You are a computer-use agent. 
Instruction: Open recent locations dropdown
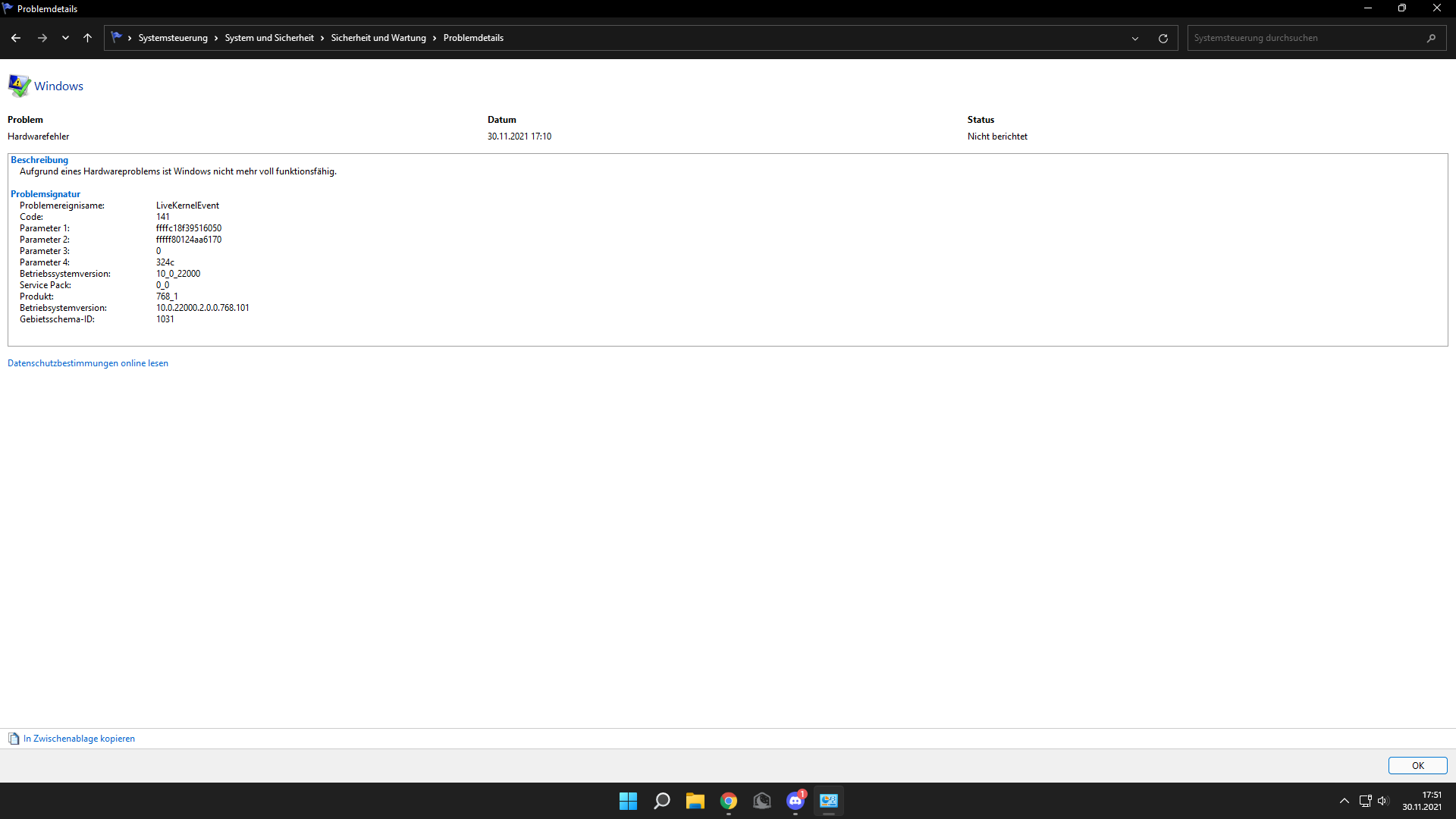click(x=65, y=38)
